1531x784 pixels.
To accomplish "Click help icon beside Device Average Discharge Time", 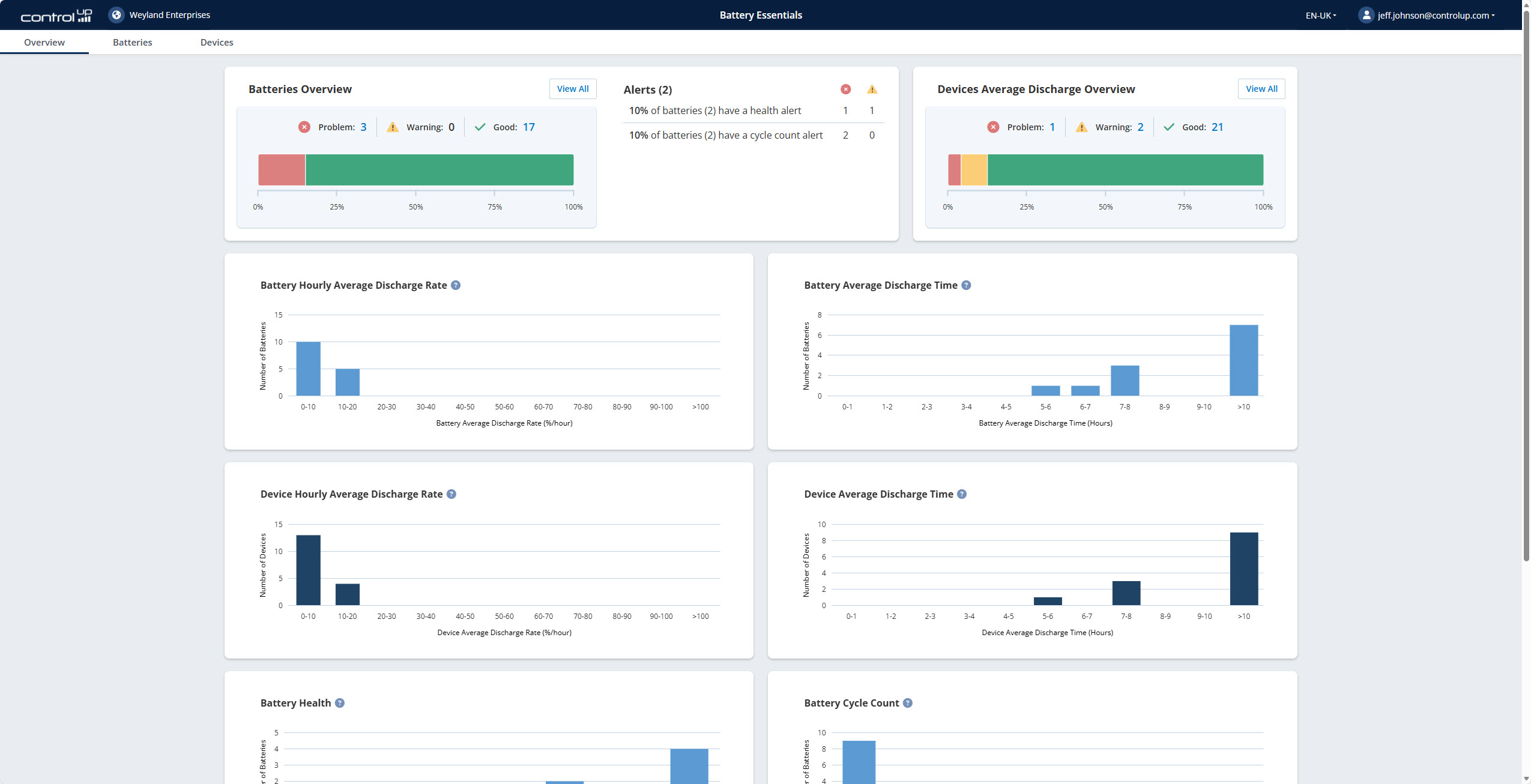I will point(962,494).
